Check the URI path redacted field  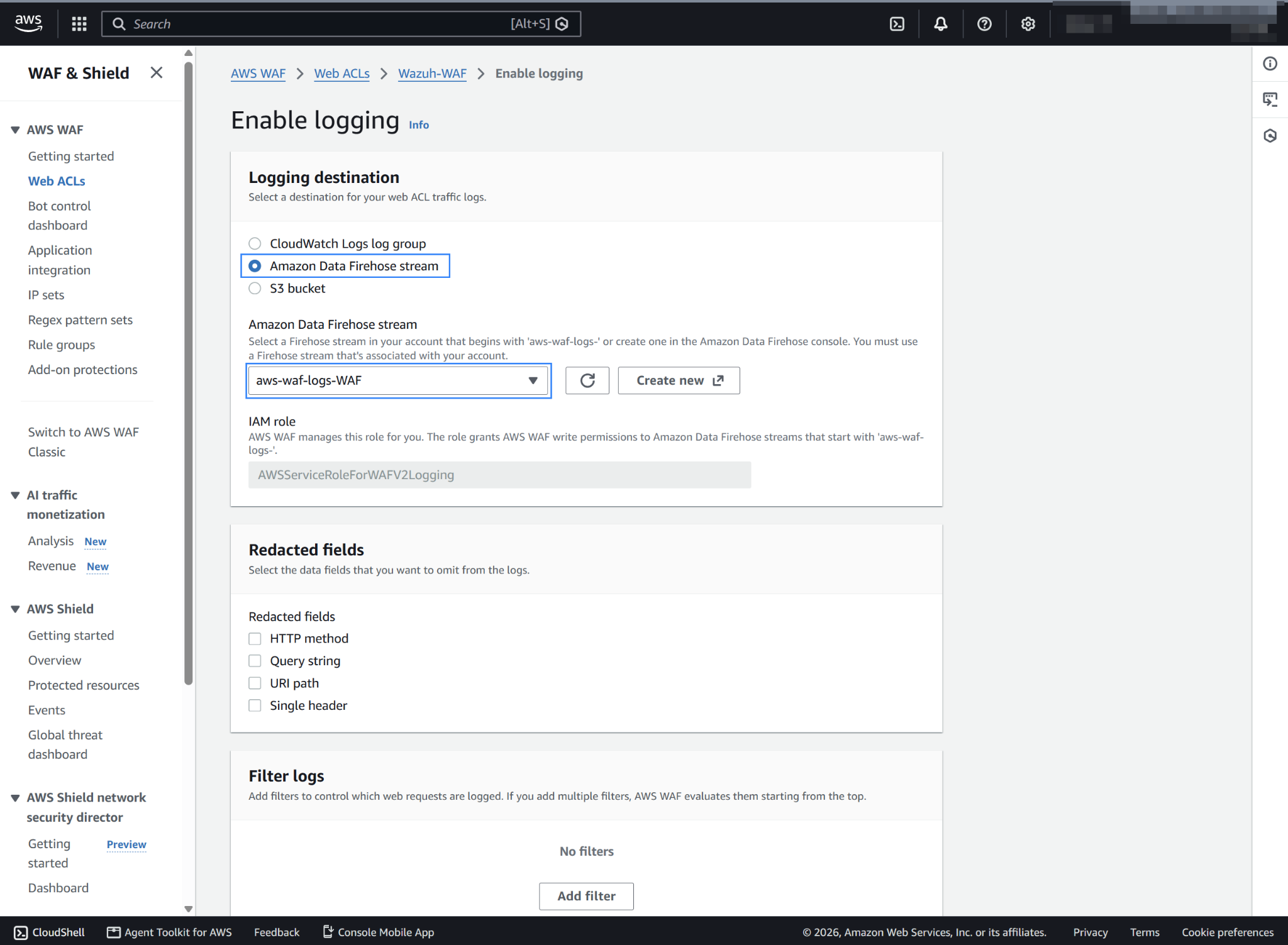click(x=255, y=683)
